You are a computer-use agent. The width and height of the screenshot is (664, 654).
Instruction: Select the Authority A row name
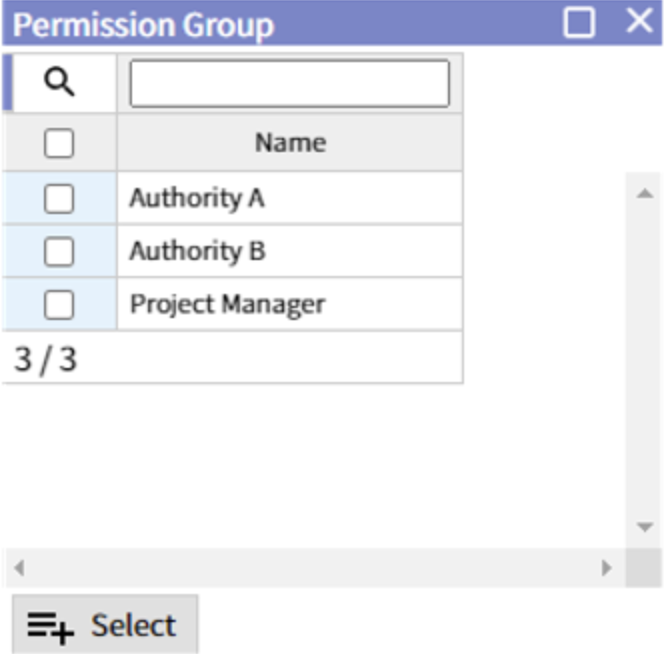point(197,198)
